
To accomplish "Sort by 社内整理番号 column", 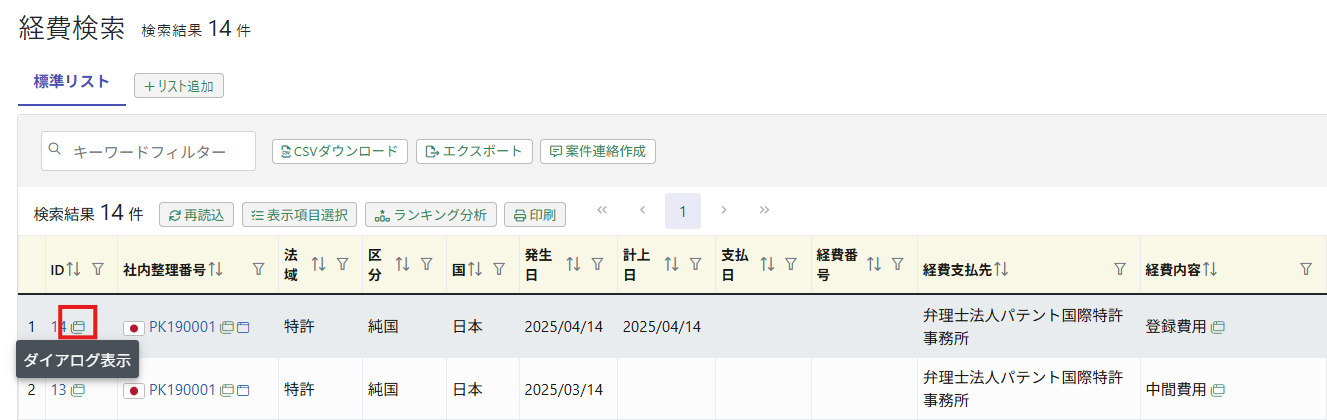I will point(216,269).
